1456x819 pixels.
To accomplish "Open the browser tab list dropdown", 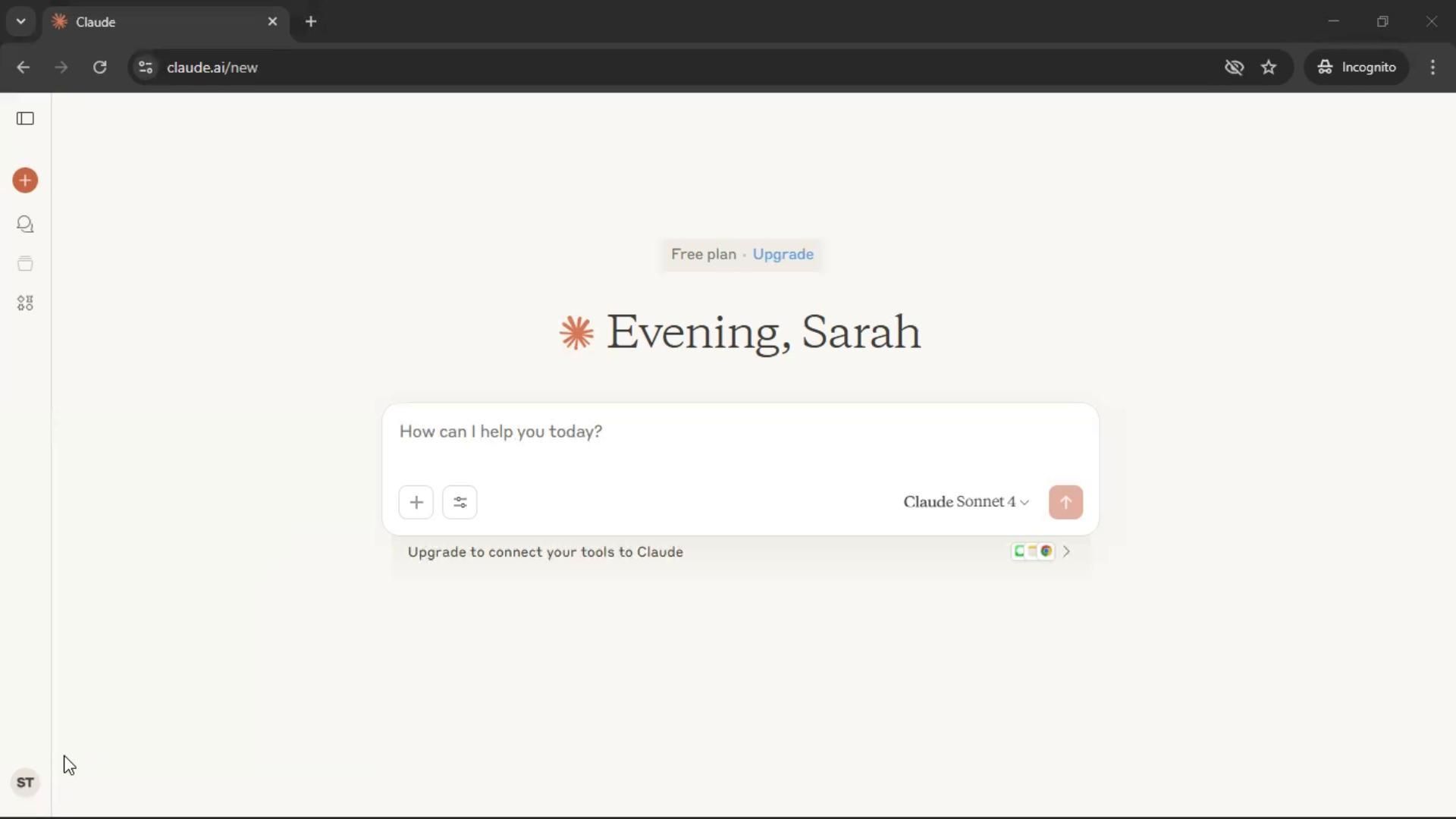I will (20, 21).
